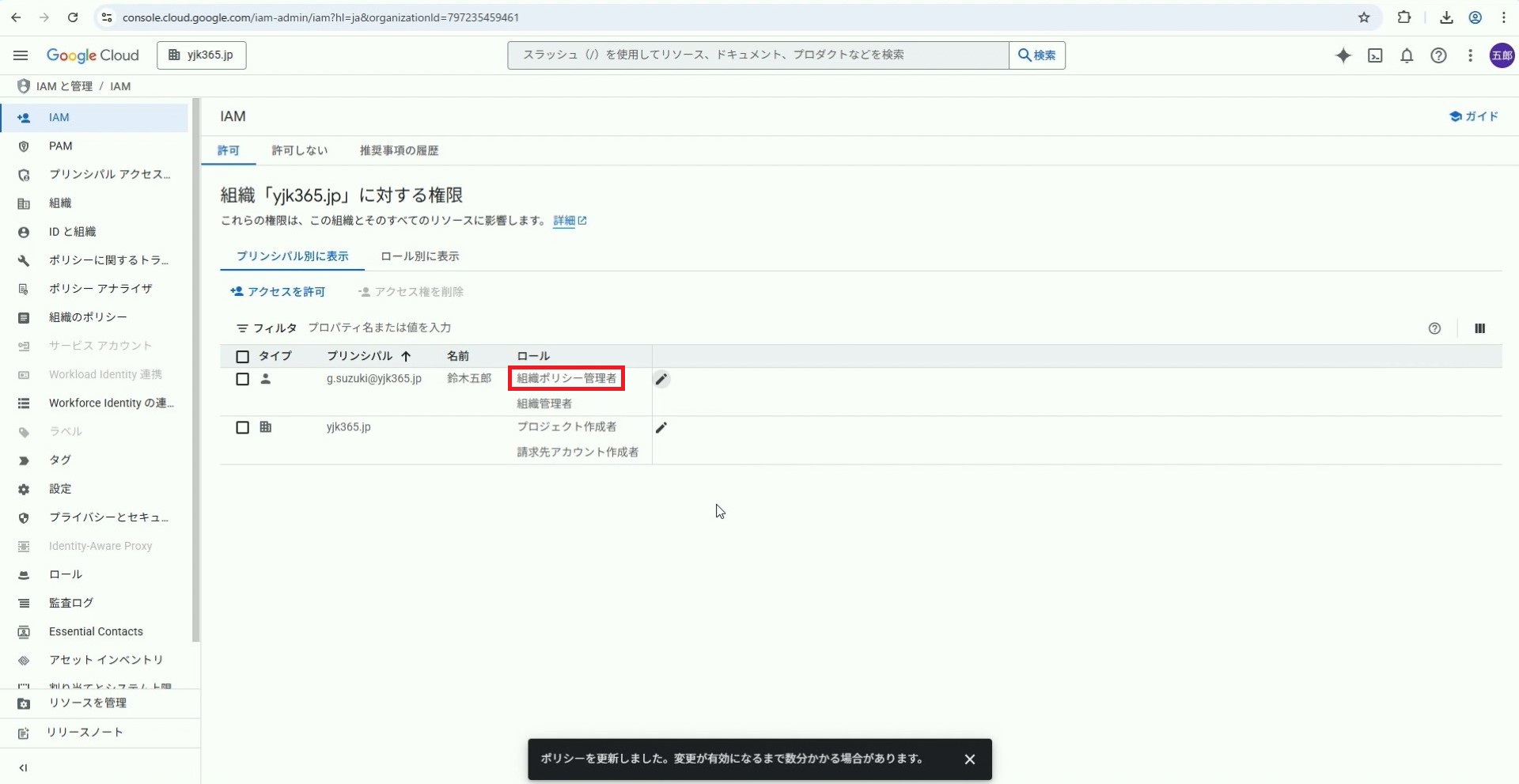Click the アクセスを許可 button
Image resolution: width=1519 pixels, height=784 pixels.
278,292
